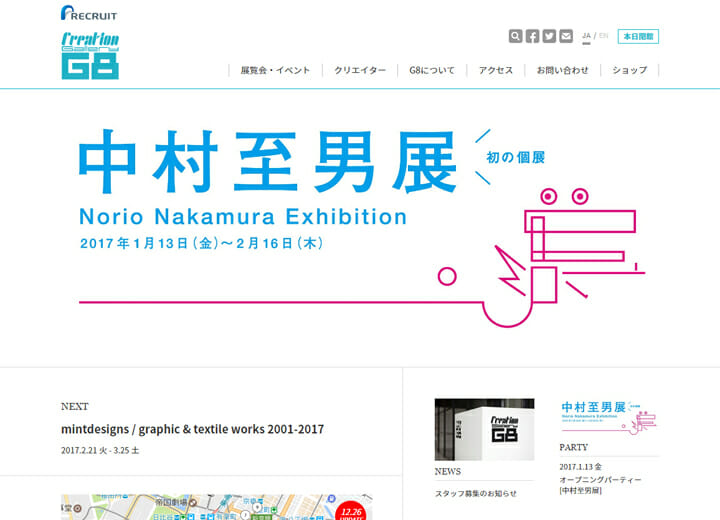Switch language to JA

tap(586, 36)
